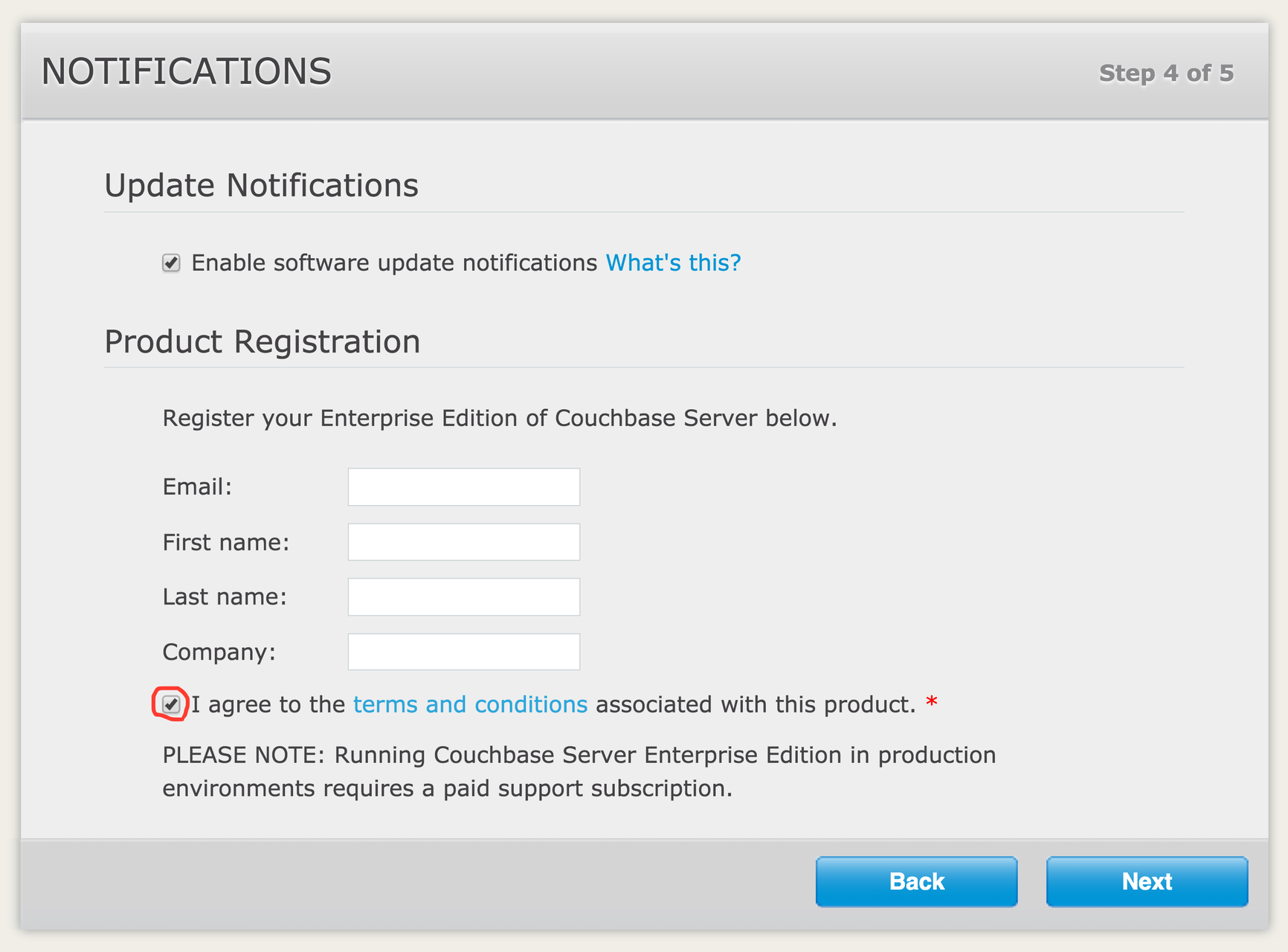Focus the First name input field
This screenshot has width=1288, height=952.
(x=464, y=542)
